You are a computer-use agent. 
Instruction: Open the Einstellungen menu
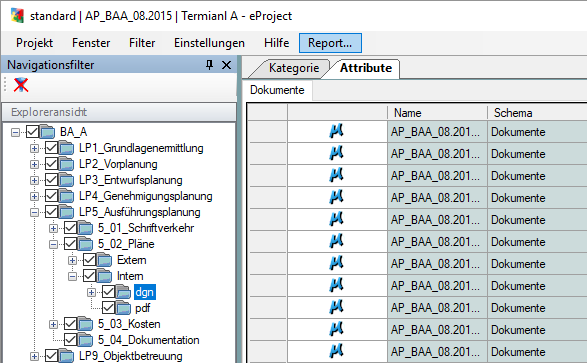(x=209, y=43)
